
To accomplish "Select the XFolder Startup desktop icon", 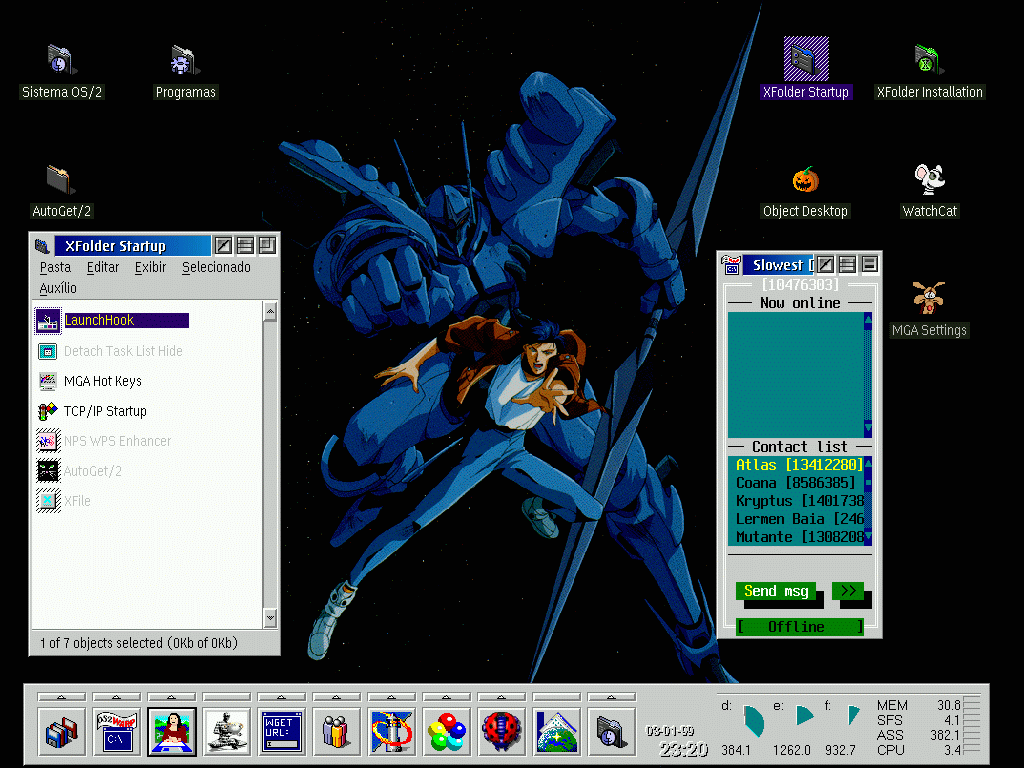I will tap(806, 59).
